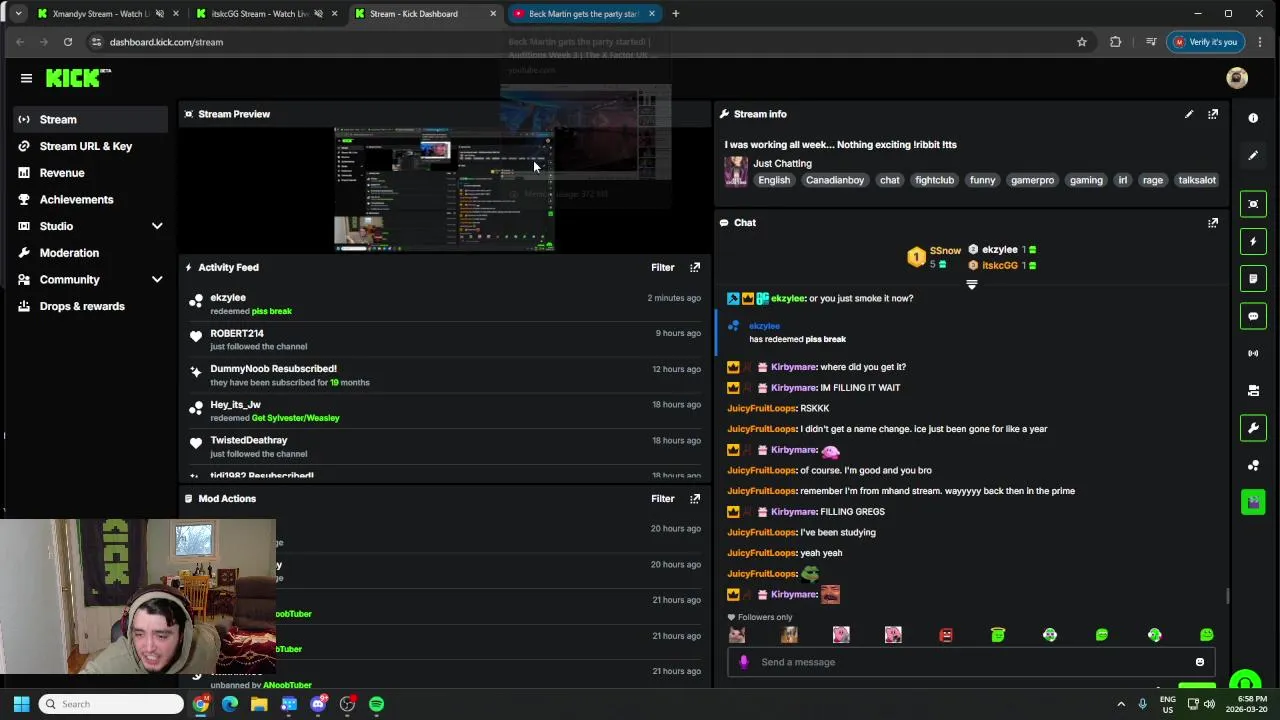This screenshot has height=720, width=1280.
Task: Pop out the Stream info panel
Action: (1213, 114)
